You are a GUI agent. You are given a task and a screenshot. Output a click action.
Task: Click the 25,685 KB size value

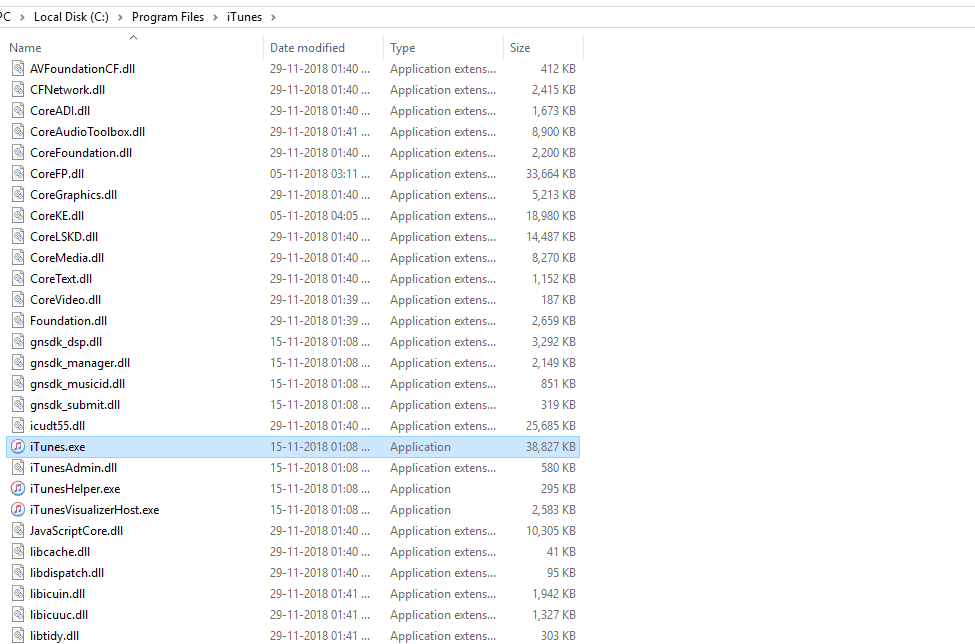tap(551, 426)
